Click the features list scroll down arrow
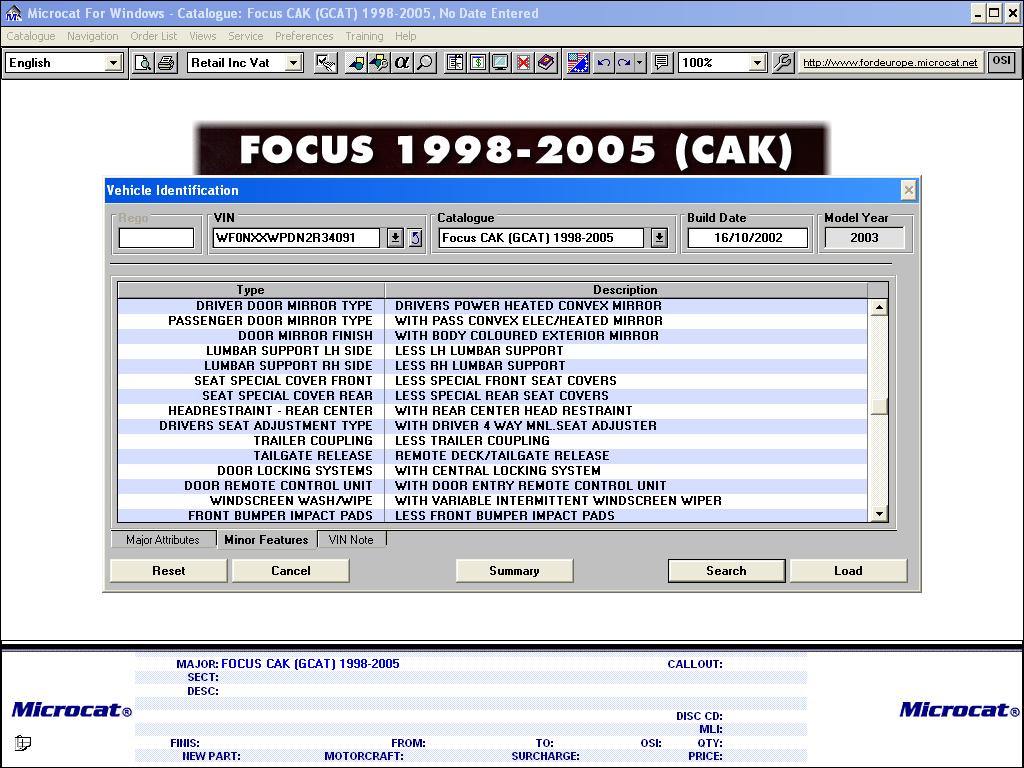 (x=879, y=514)
